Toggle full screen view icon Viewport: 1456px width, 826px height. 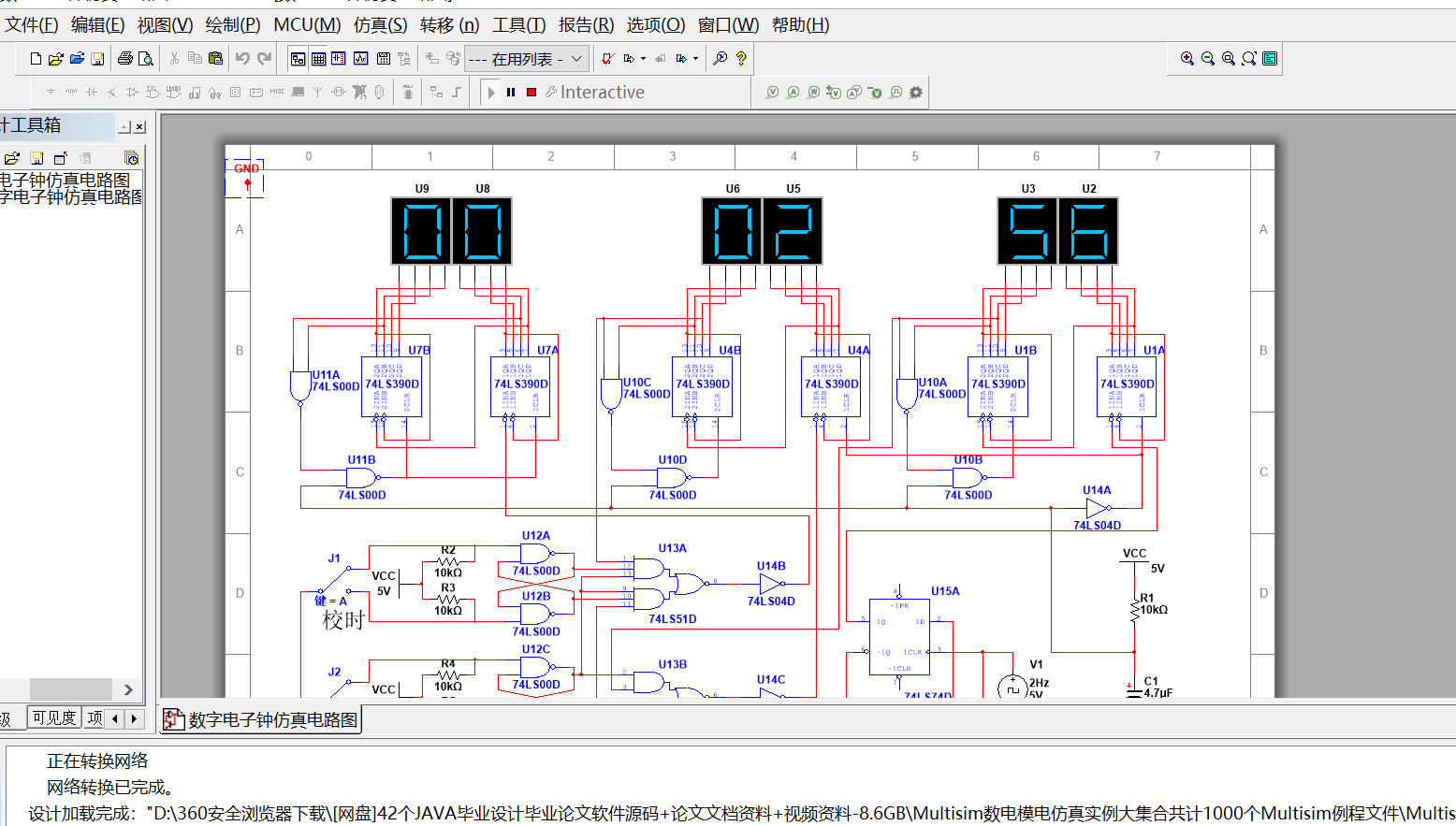(1270, 59)
